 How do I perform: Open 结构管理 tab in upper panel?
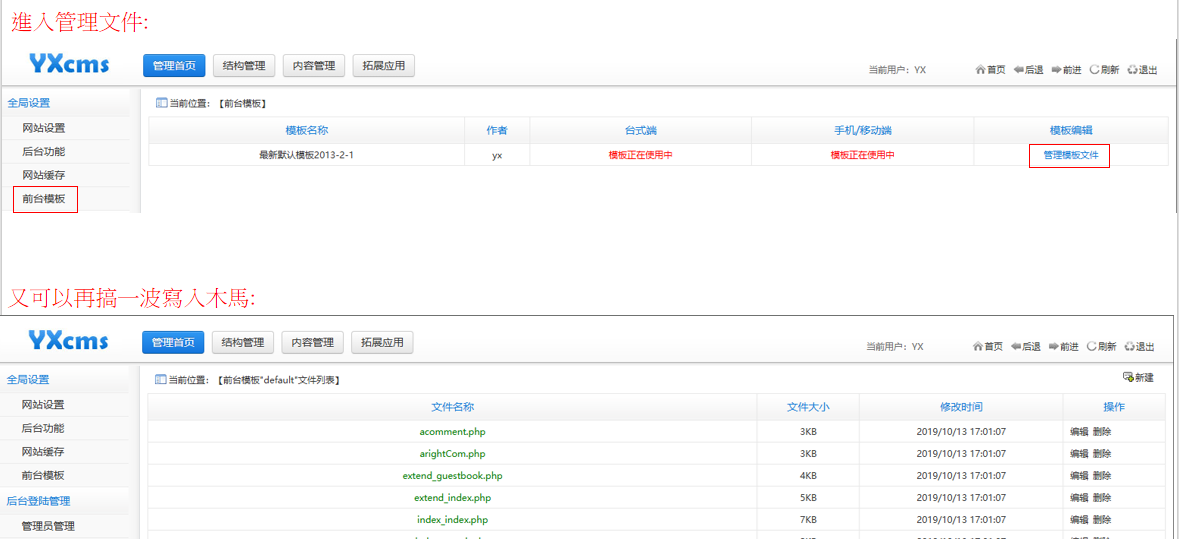point(244,65)
